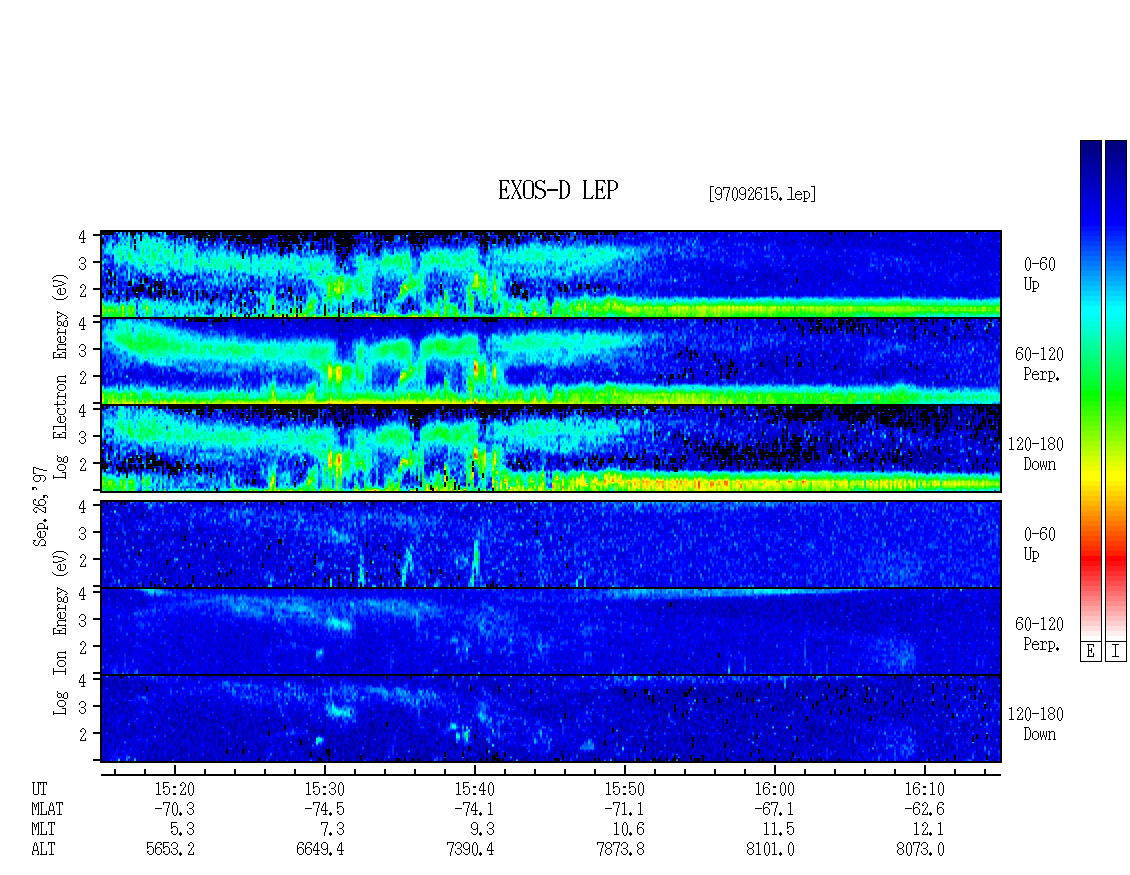The image size is (1130, 875).
Task: Select the electron 0-60 Up spectrogram panel
Action: pos(551,274)
